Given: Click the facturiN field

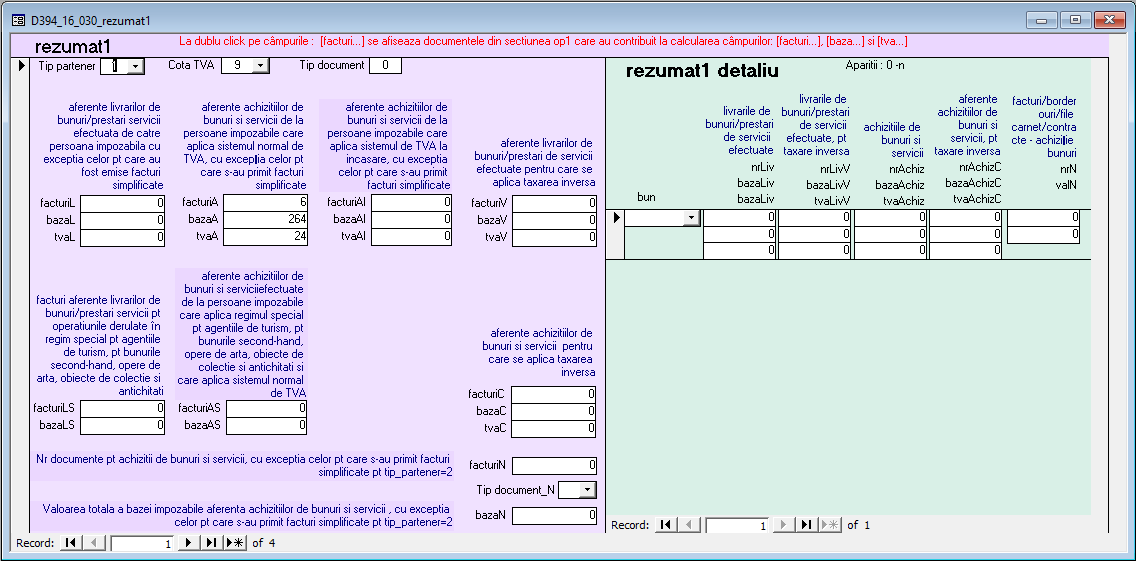Looking at the screenshot, I should click(x=554, y=465).
